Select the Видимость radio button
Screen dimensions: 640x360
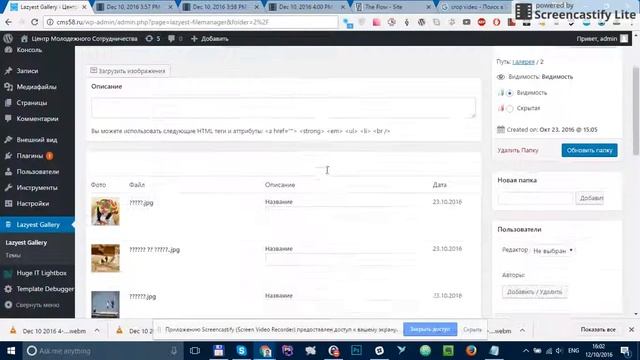click(510, 93)
